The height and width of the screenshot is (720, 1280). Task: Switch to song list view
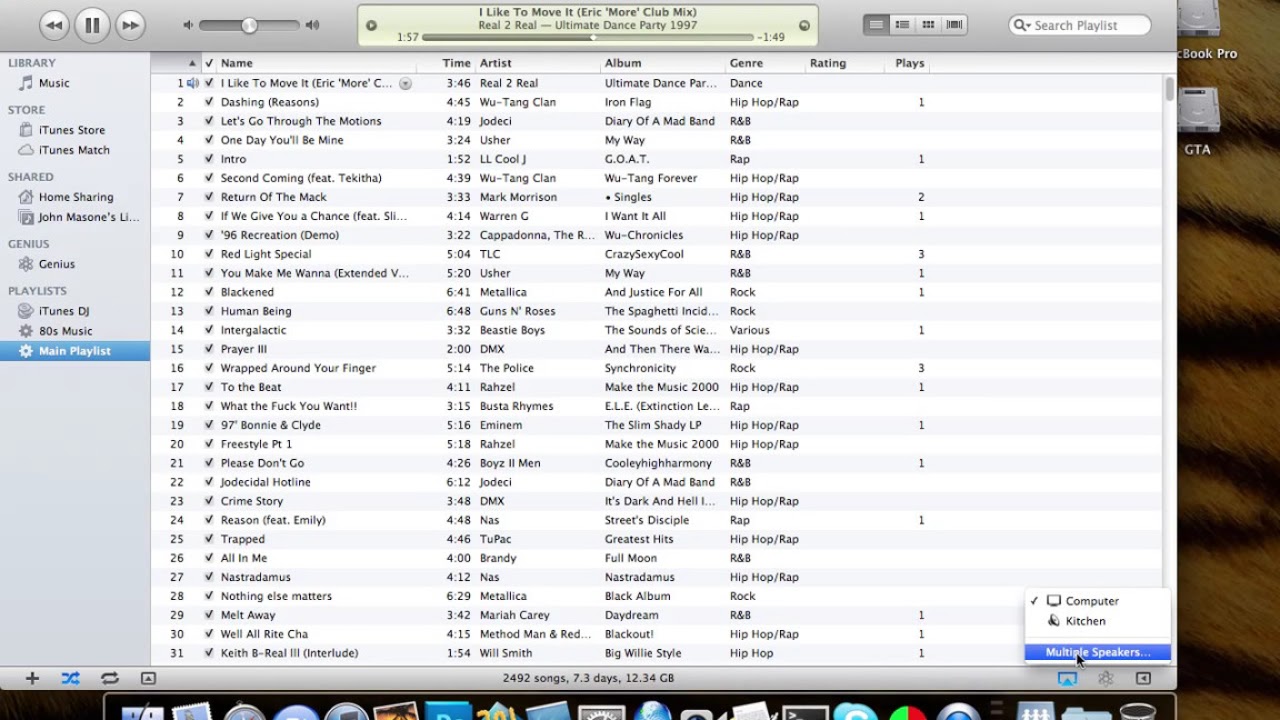[876, 25]
